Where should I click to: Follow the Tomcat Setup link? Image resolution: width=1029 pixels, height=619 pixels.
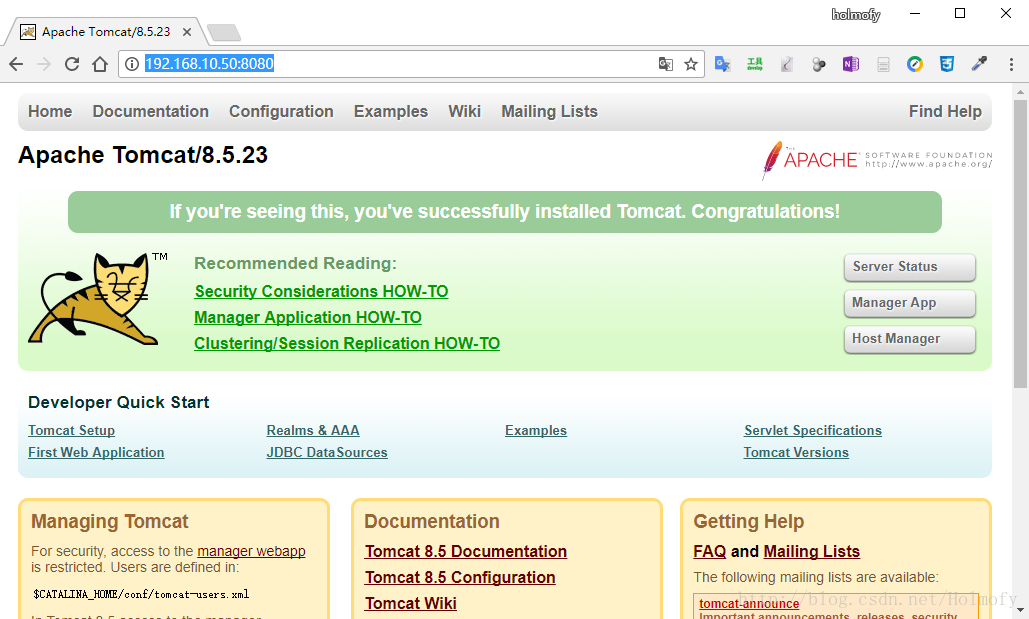(72, 431)
